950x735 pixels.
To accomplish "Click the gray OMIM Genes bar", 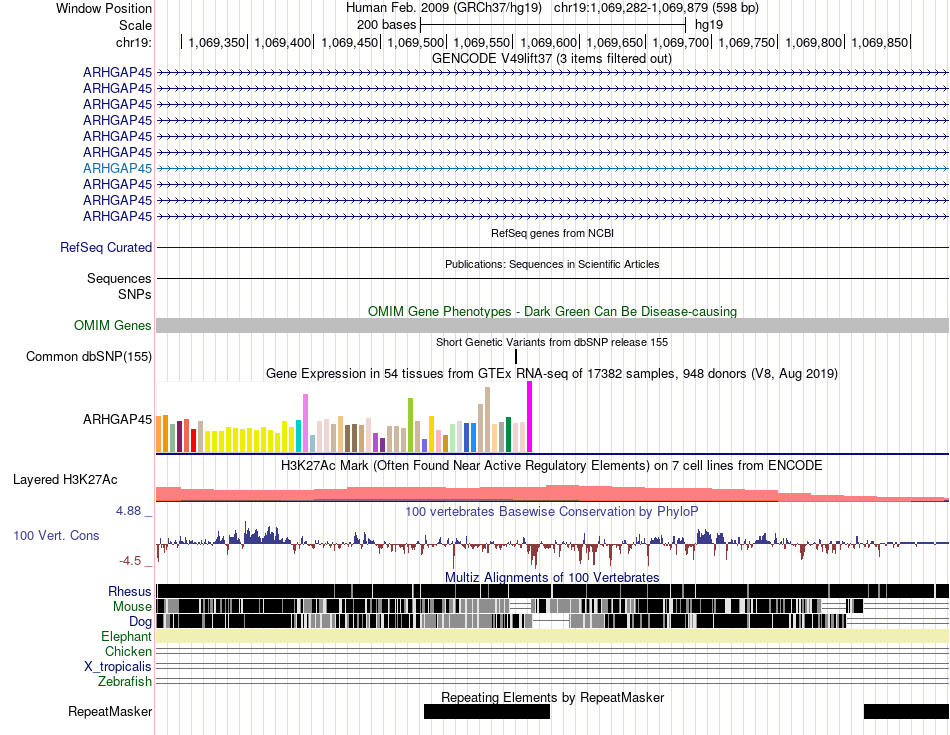I will pyautogui.click(x=552, y=325).
